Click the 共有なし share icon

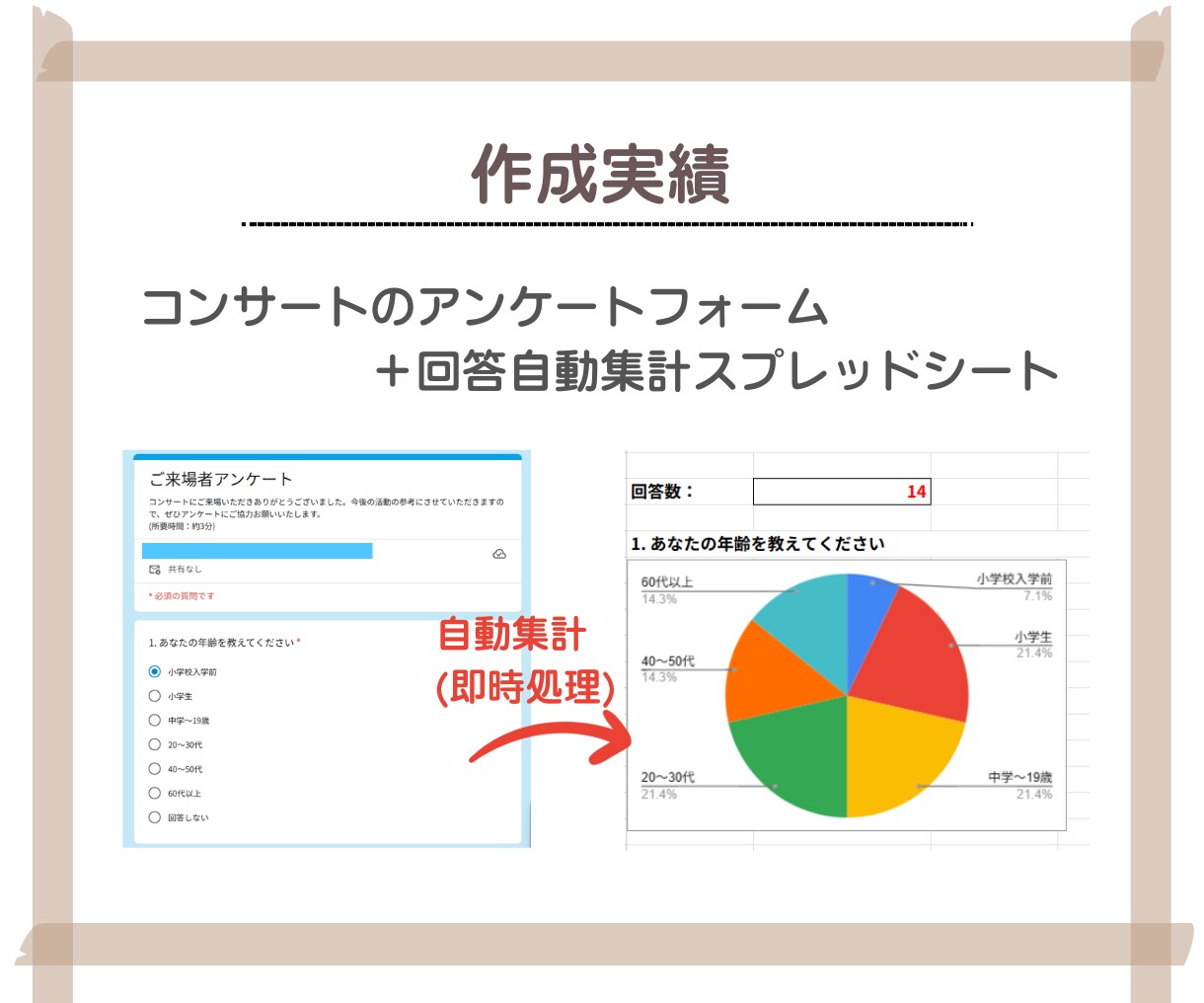pyautogui.click(x=154, y=570)
